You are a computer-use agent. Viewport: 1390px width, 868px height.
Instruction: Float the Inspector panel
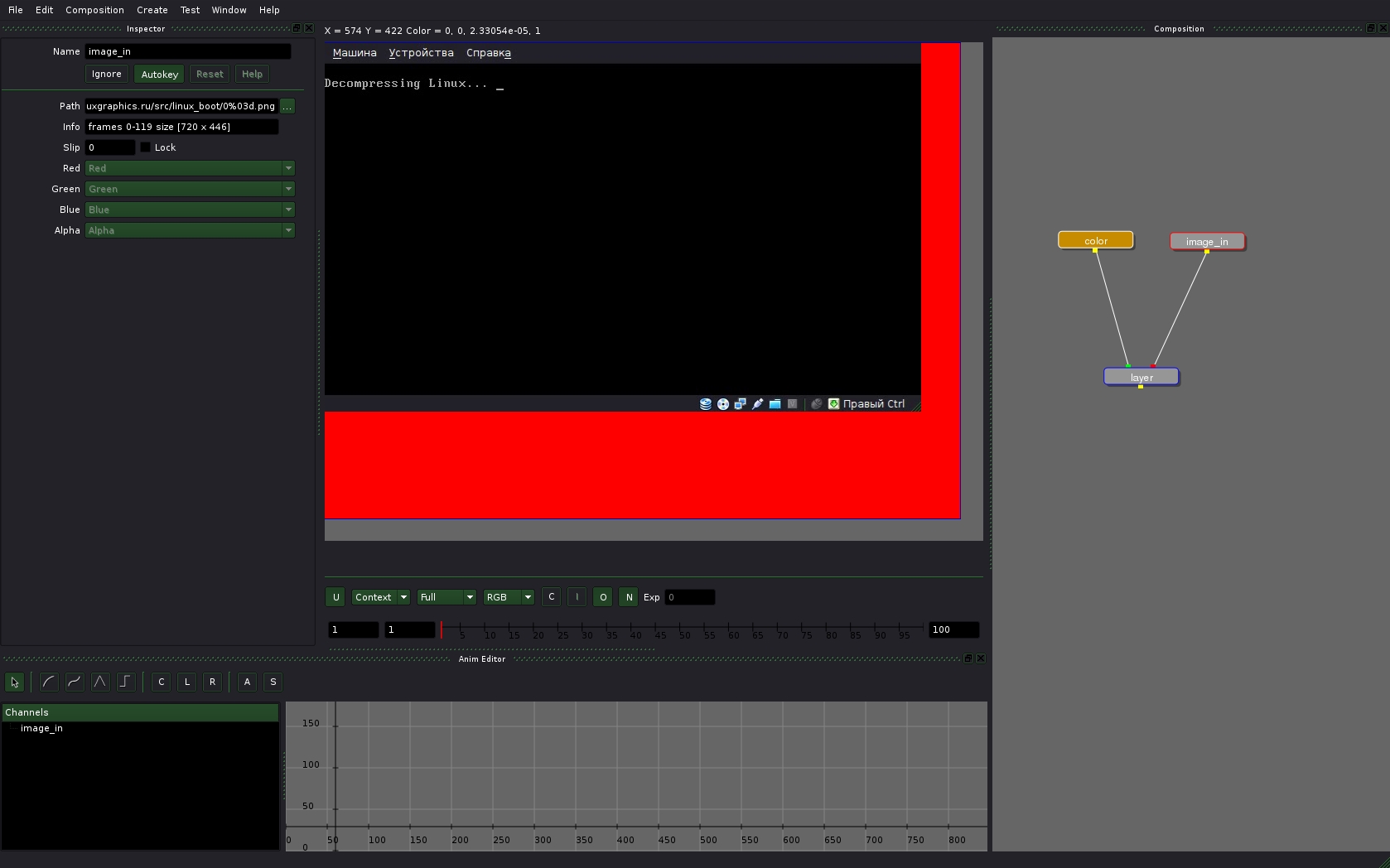click(297, 28)
